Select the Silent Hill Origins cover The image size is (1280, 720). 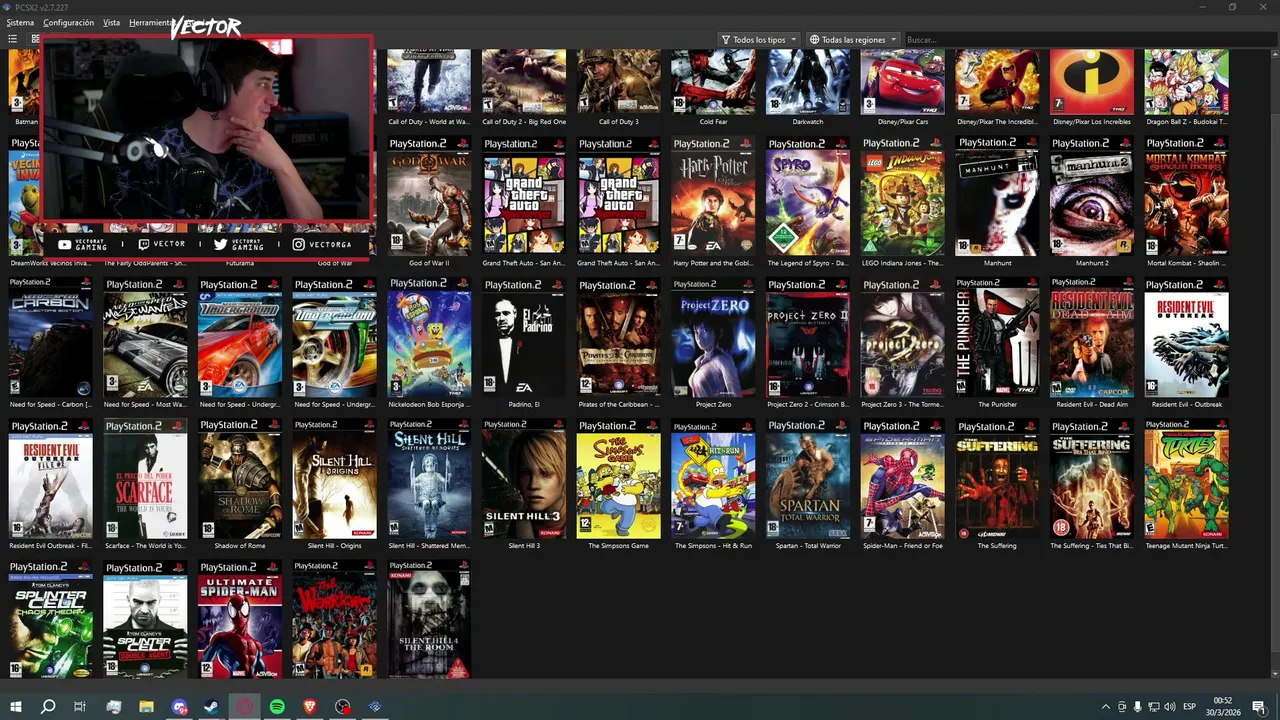click(334, 479)
